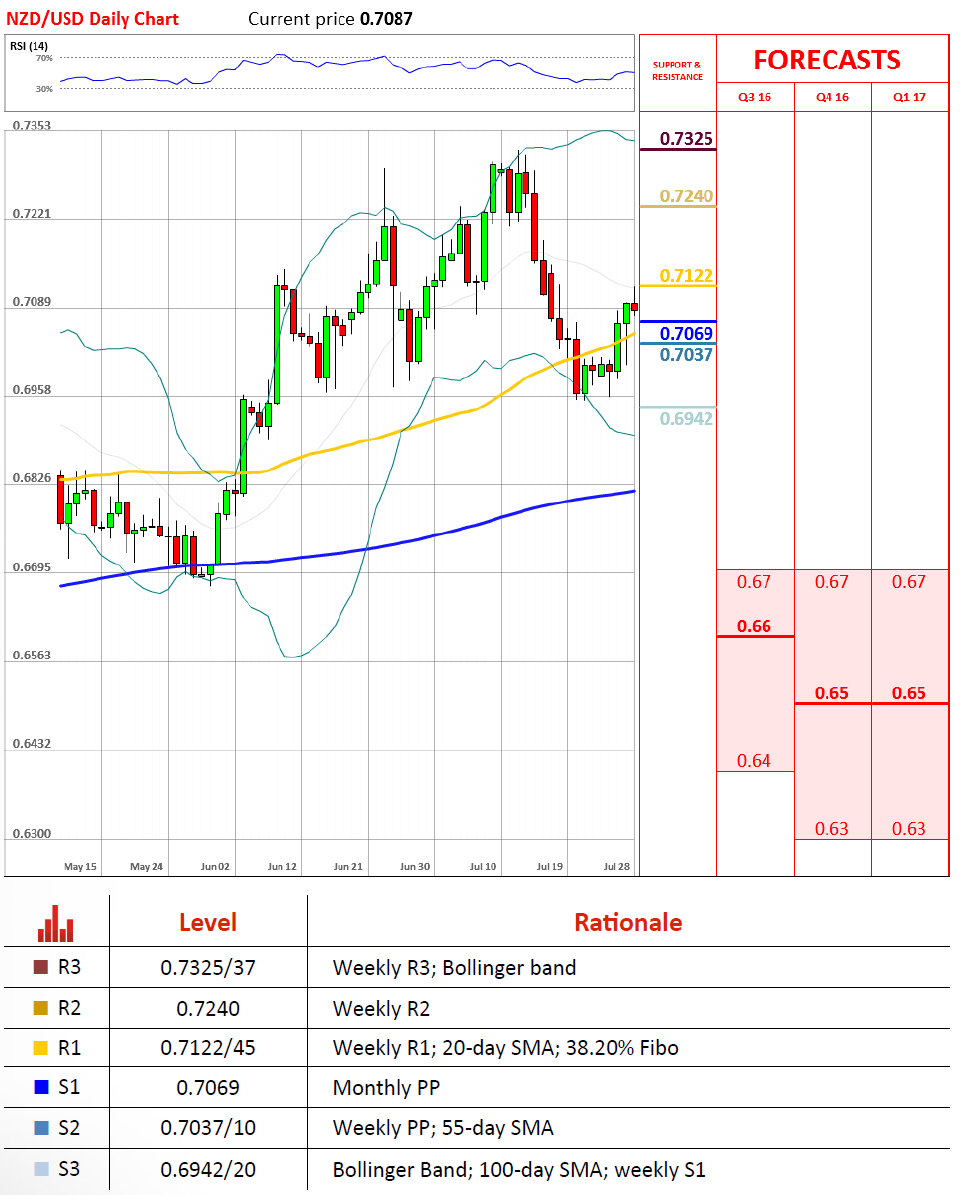Click the S3 row label

point(69,1168)
